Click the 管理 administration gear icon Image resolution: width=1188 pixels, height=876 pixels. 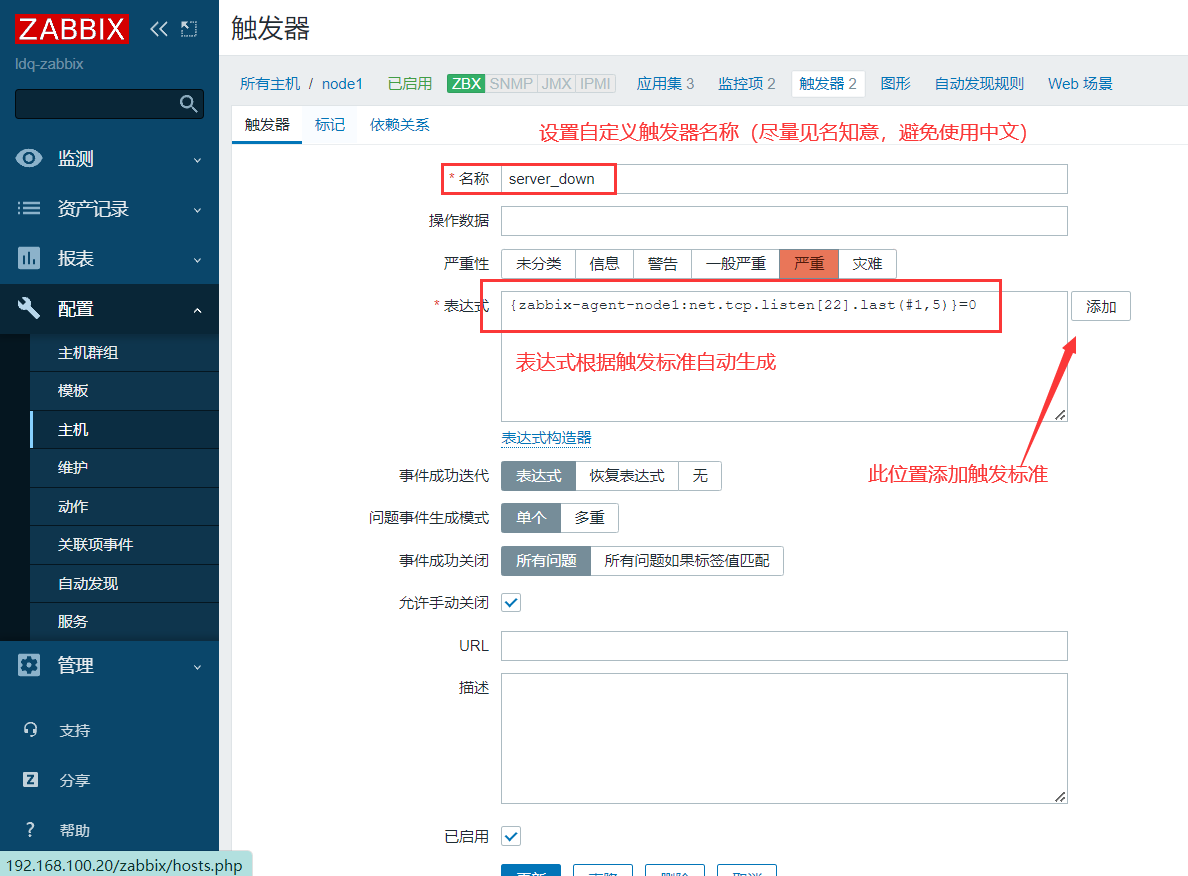coord(30,665)
